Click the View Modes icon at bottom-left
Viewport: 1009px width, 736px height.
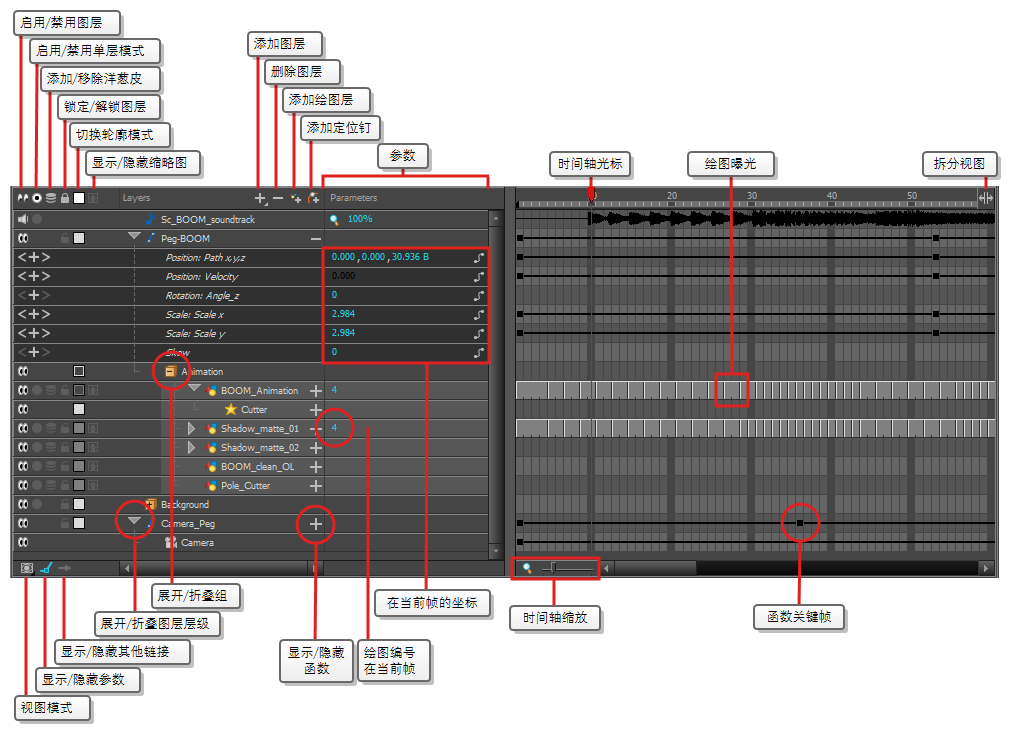26,568
